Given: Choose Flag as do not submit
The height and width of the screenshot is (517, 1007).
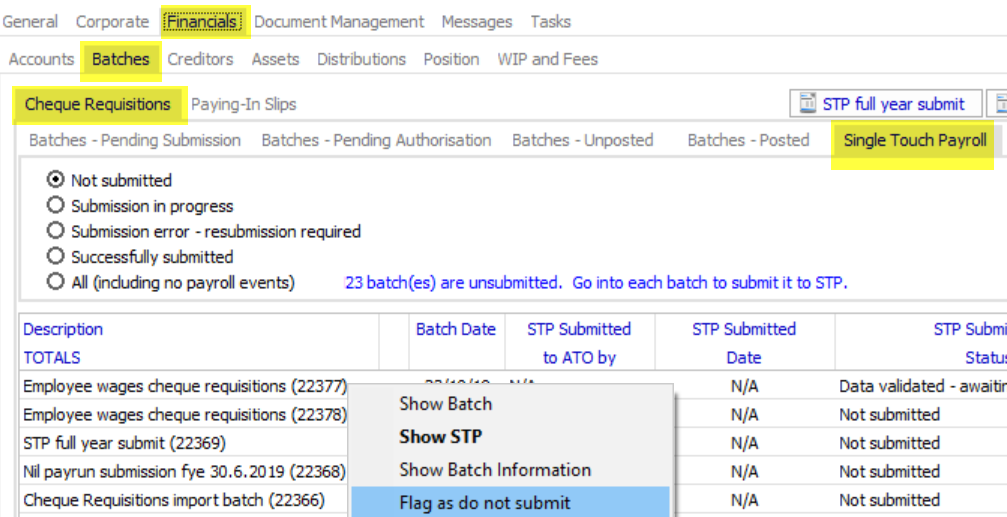Looking at the screenshot, I should 485,503.
